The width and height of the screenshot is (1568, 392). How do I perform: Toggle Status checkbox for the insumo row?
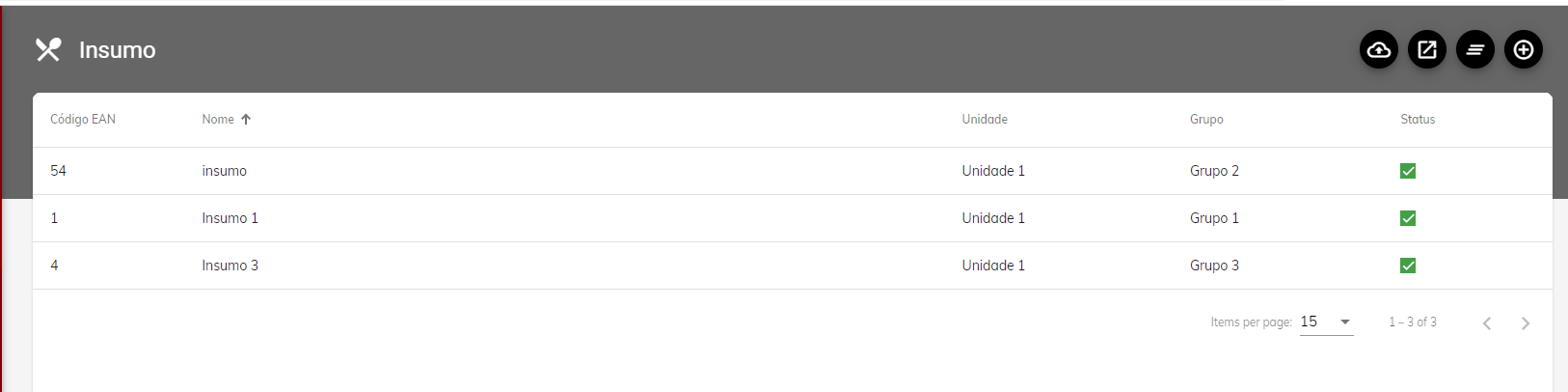tap(1408, 171)
